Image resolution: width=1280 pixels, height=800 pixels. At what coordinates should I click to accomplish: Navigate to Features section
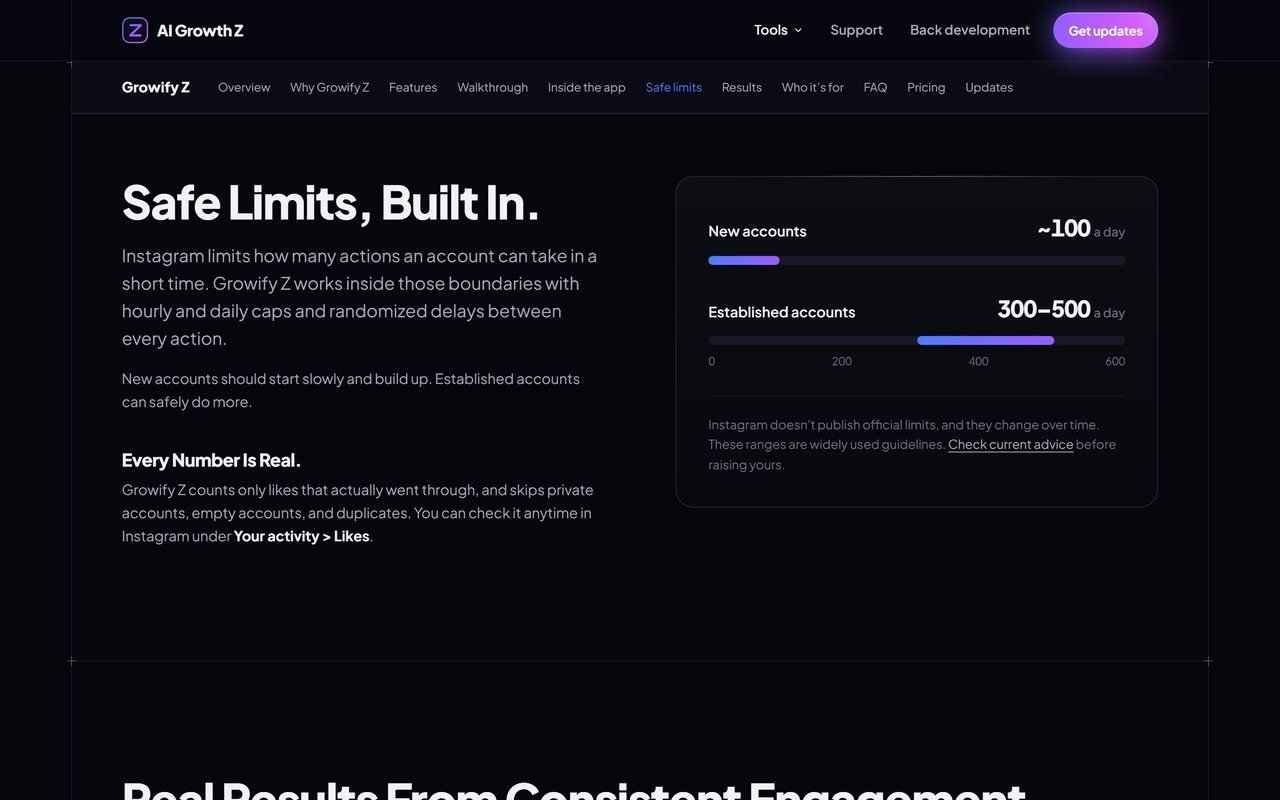[413, 87]
